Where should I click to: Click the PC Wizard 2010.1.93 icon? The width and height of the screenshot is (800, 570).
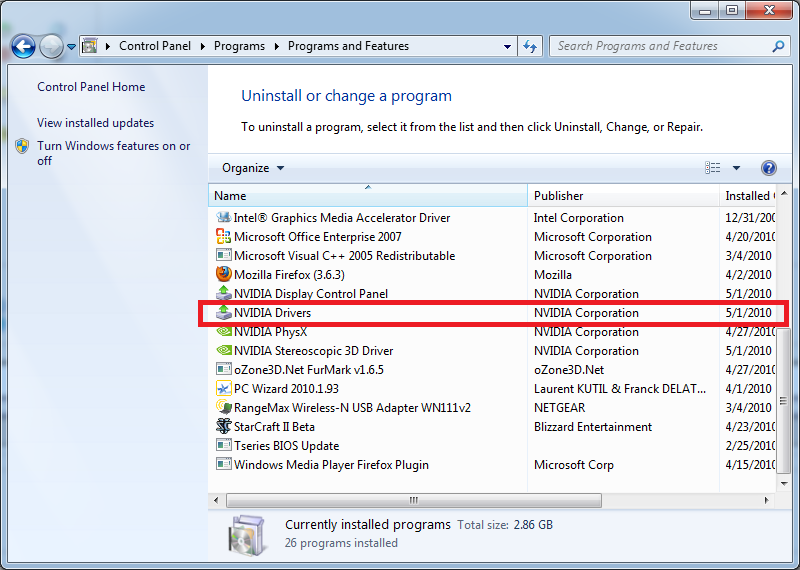223,388
